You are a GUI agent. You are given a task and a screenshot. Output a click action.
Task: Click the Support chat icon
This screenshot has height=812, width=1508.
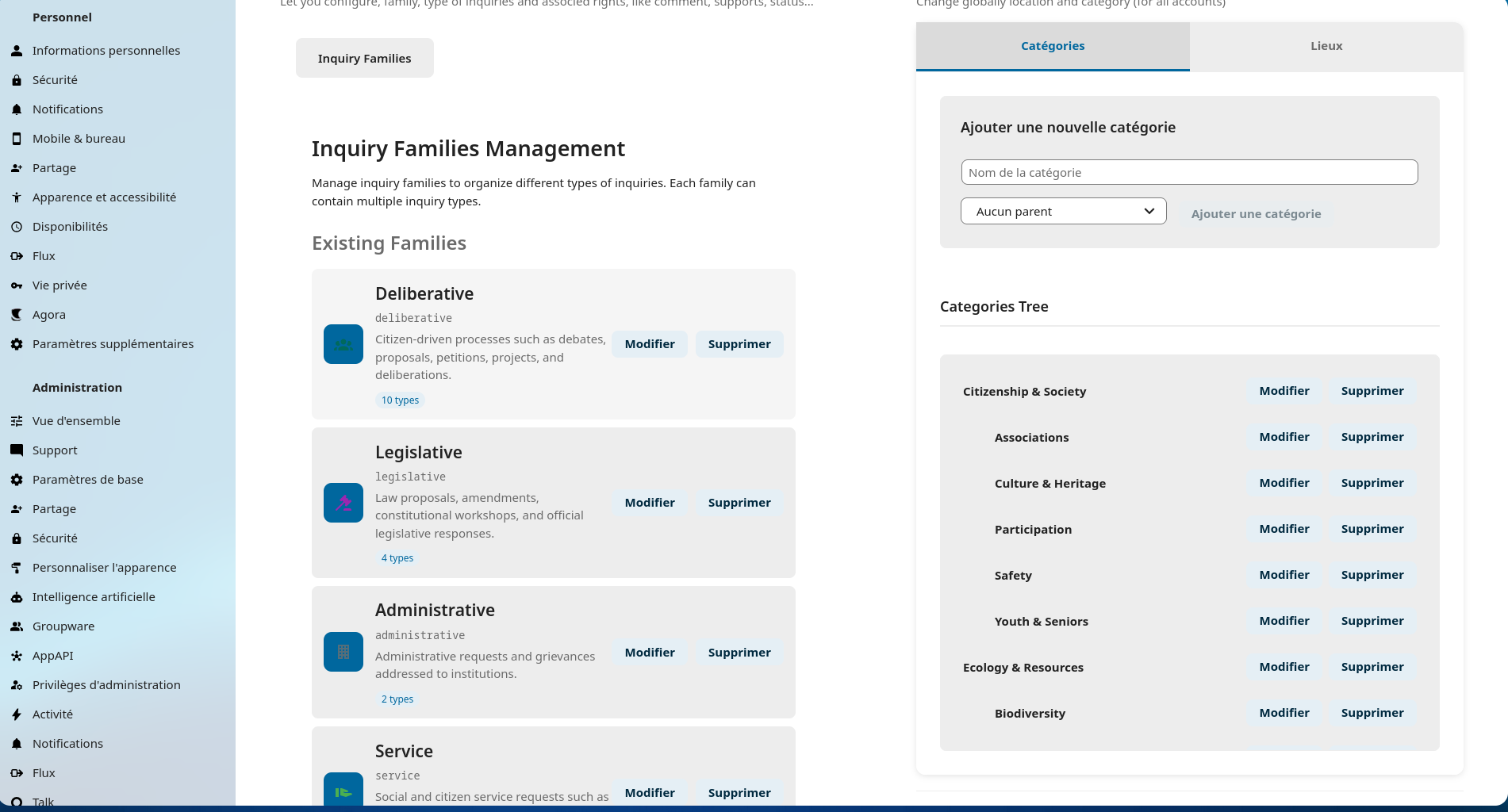click(17, 450)
